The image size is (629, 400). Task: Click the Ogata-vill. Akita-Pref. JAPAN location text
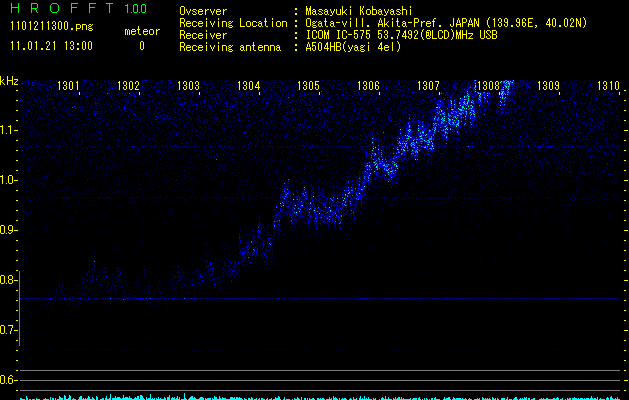[446, 23]
